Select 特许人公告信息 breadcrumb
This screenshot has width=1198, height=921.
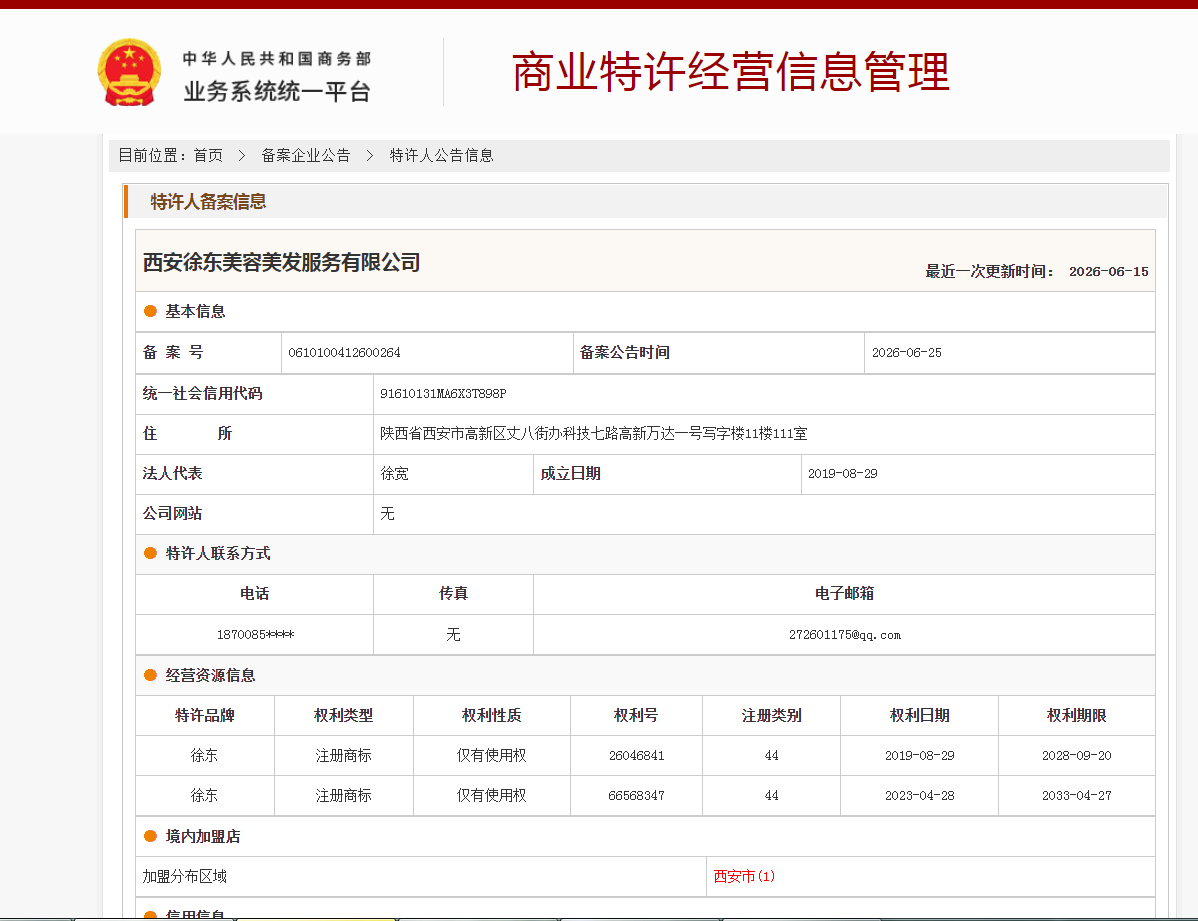coord(442,155)
